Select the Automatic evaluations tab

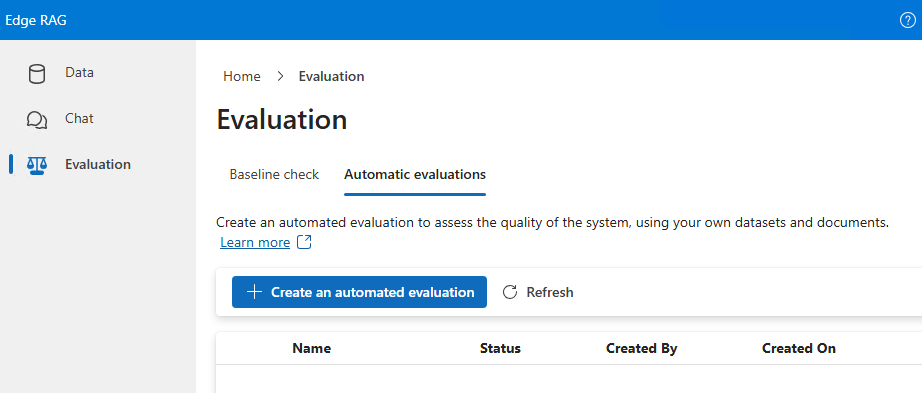(x=415, y=175)
